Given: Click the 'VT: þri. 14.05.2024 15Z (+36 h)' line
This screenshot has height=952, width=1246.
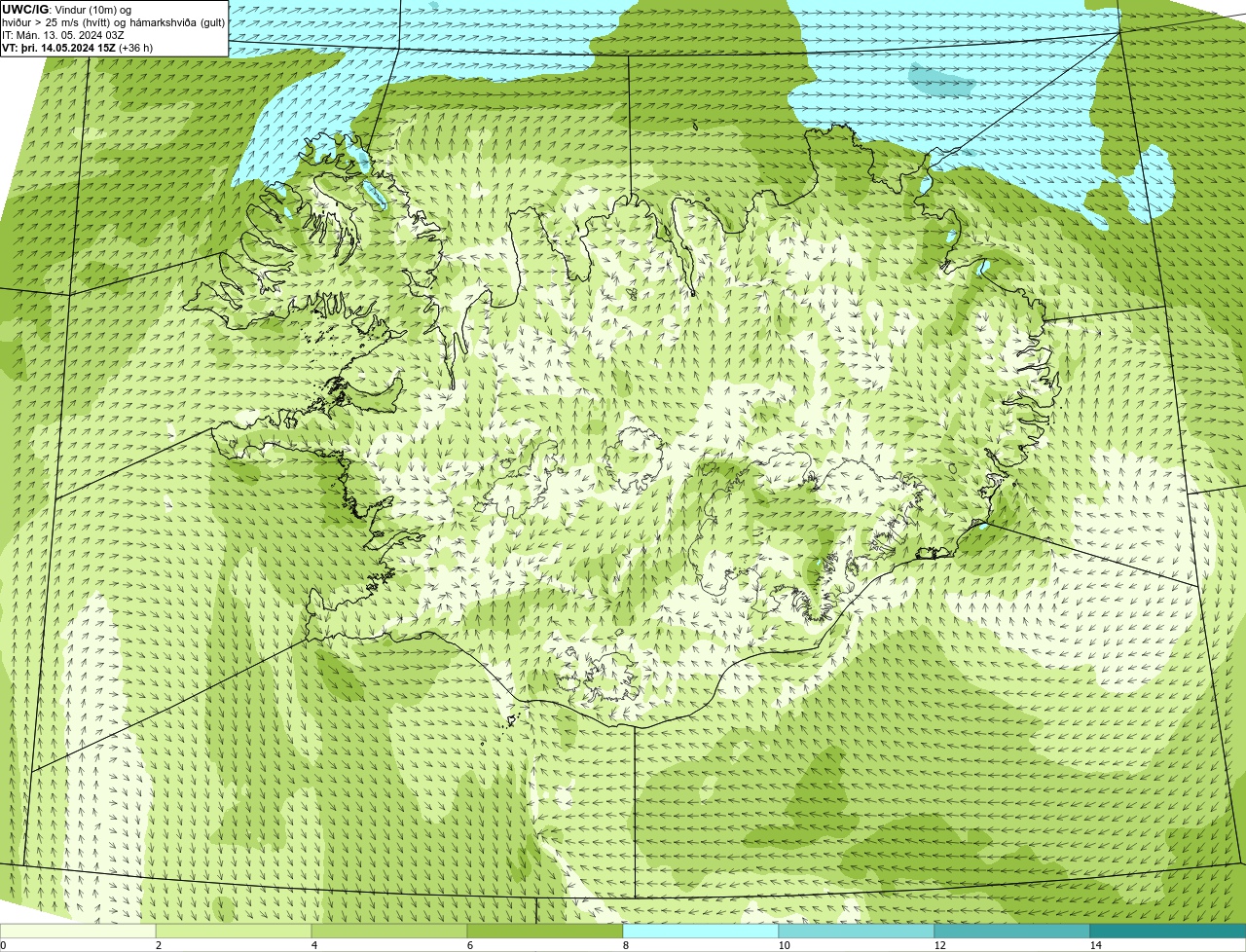Looking at the screenshot, I should pos(78,48).
